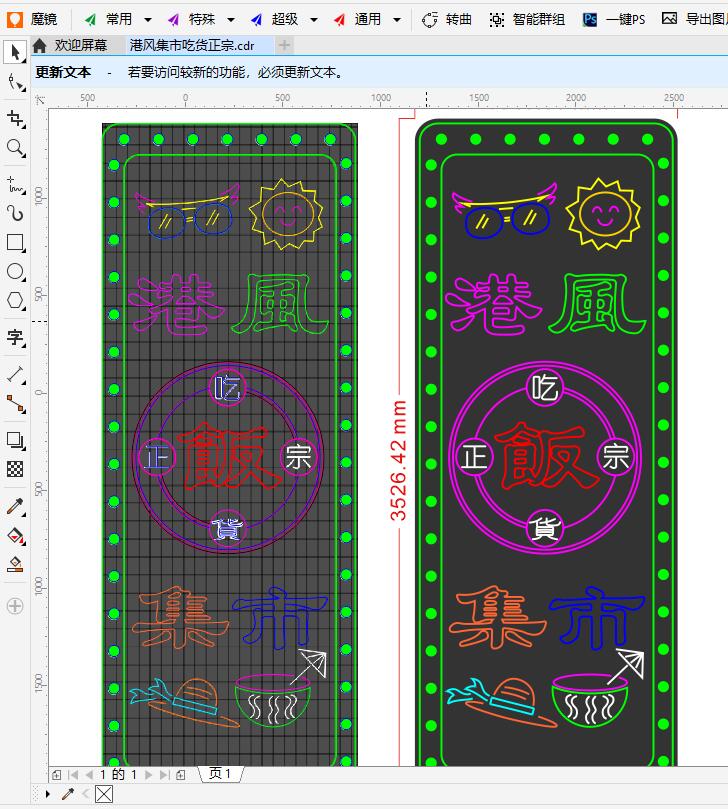This screenshot has width=728, height=809.
Task: Go to first page in page navigator
Action: point(73,774)
